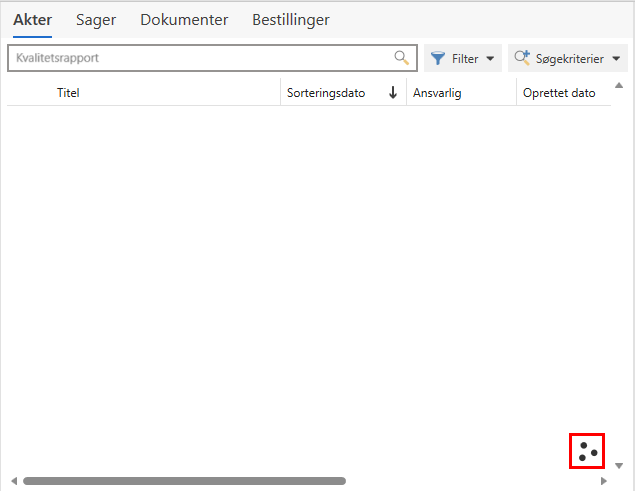Image resolution: width=635 pixels, height=491 pixels.
Task: Click the horizontal scrollbar left arrow
Action: [x=13, y=481]
